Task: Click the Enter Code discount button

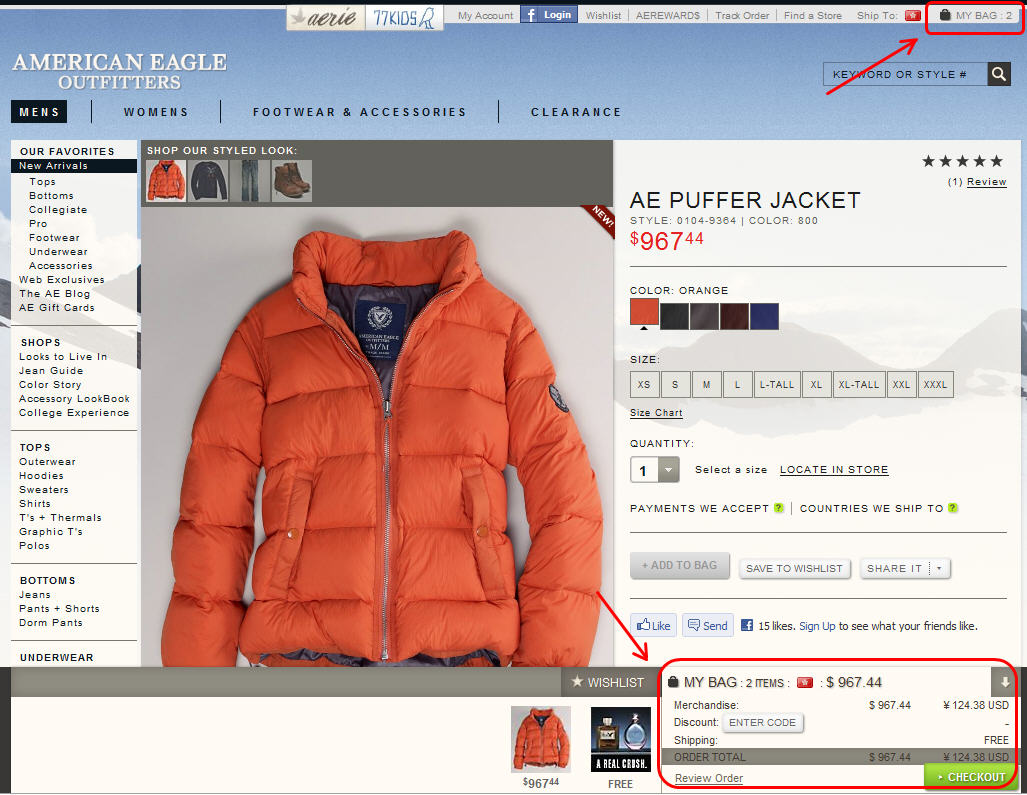Action: pyautogui.click(x=762, y=722)
